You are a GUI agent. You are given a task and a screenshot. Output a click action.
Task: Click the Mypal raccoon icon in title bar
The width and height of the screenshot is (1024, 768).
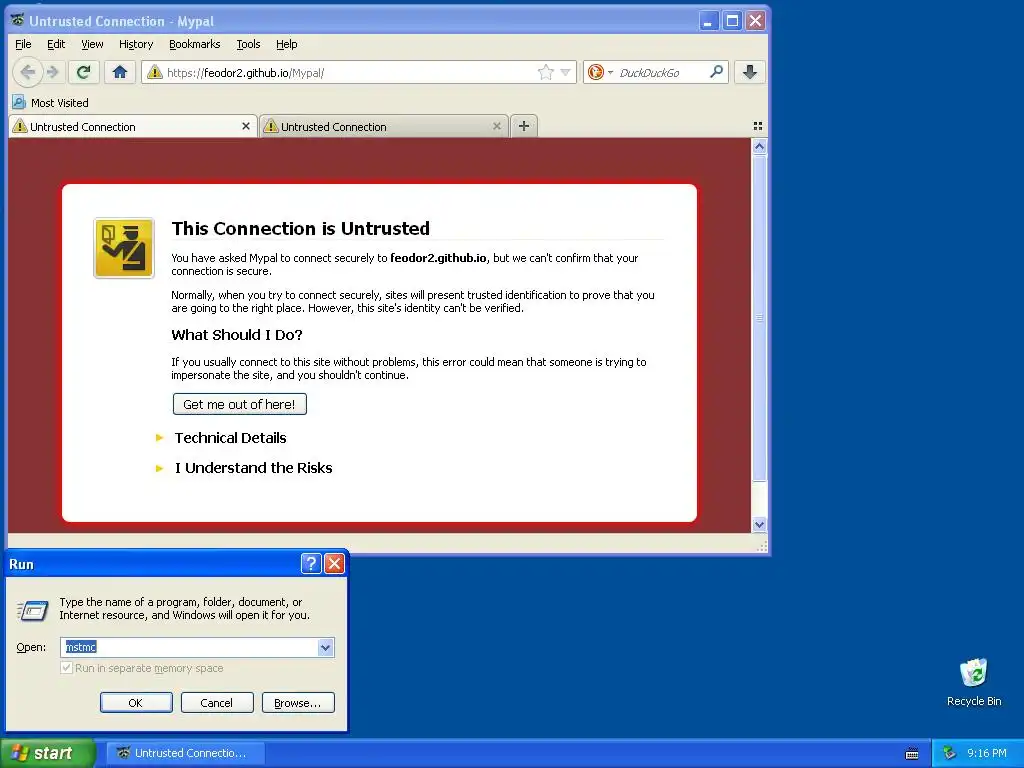click(17, 20)
